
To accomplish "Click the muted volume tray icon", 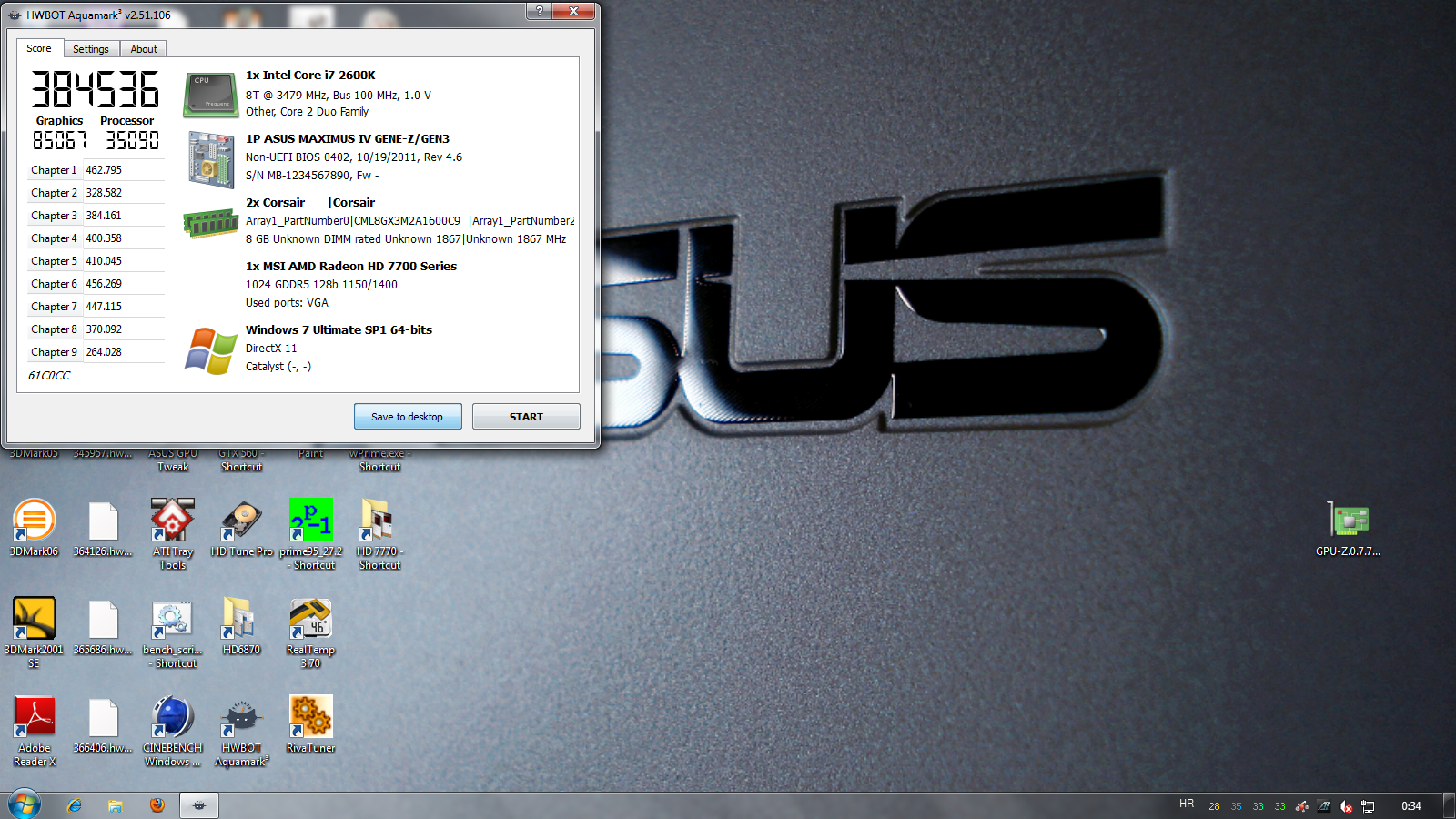I will tap(1345, 806).
